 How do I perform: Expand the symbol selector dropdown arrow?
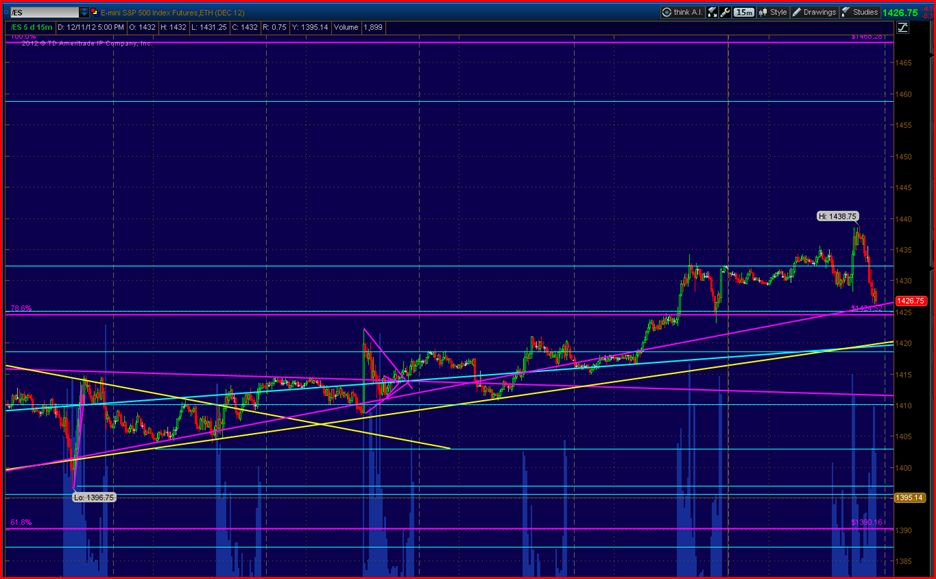(84, 13)
